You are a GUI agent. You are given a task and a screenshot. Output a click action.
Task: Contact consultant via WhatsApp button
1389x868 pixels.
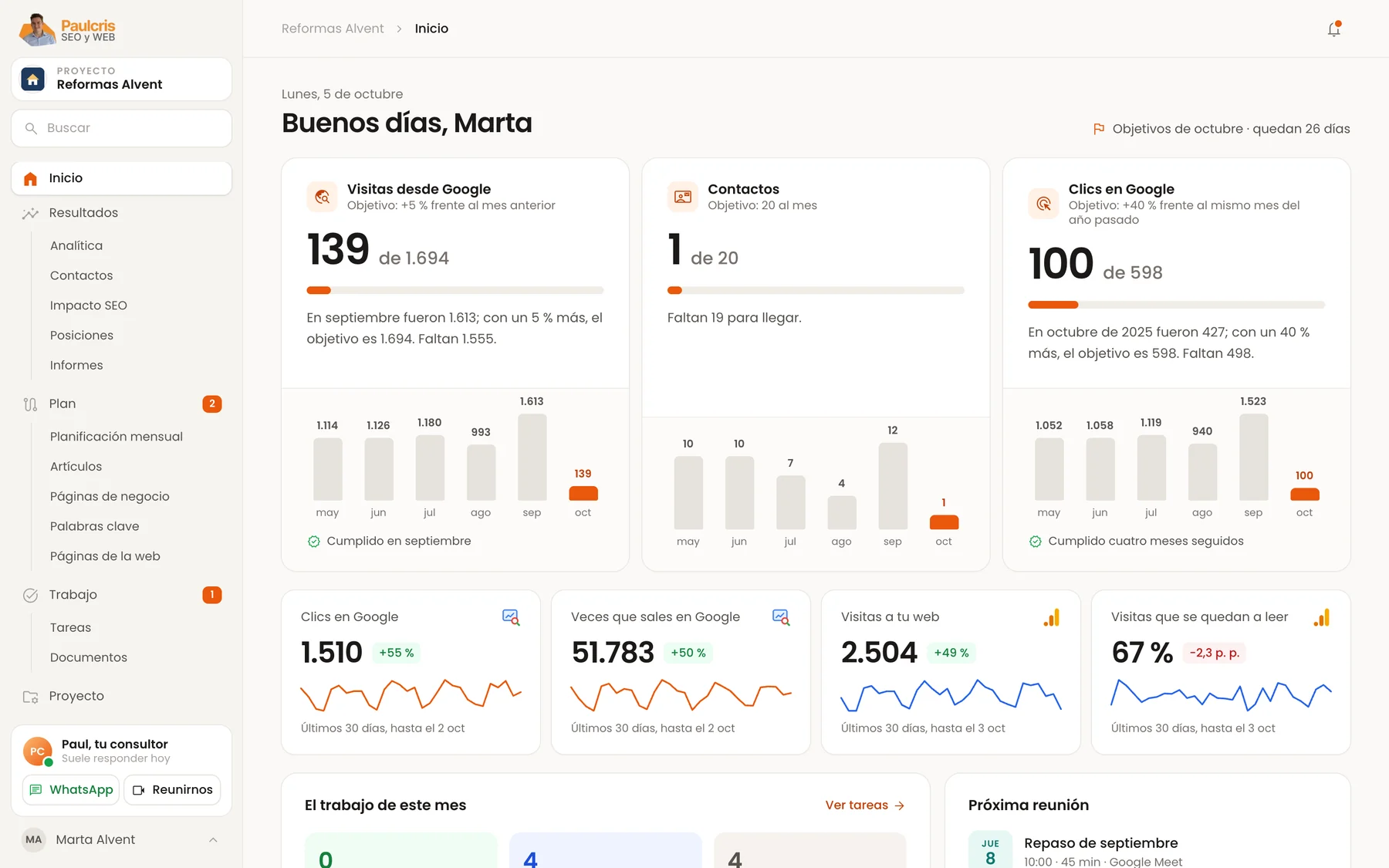click(71, 790)
